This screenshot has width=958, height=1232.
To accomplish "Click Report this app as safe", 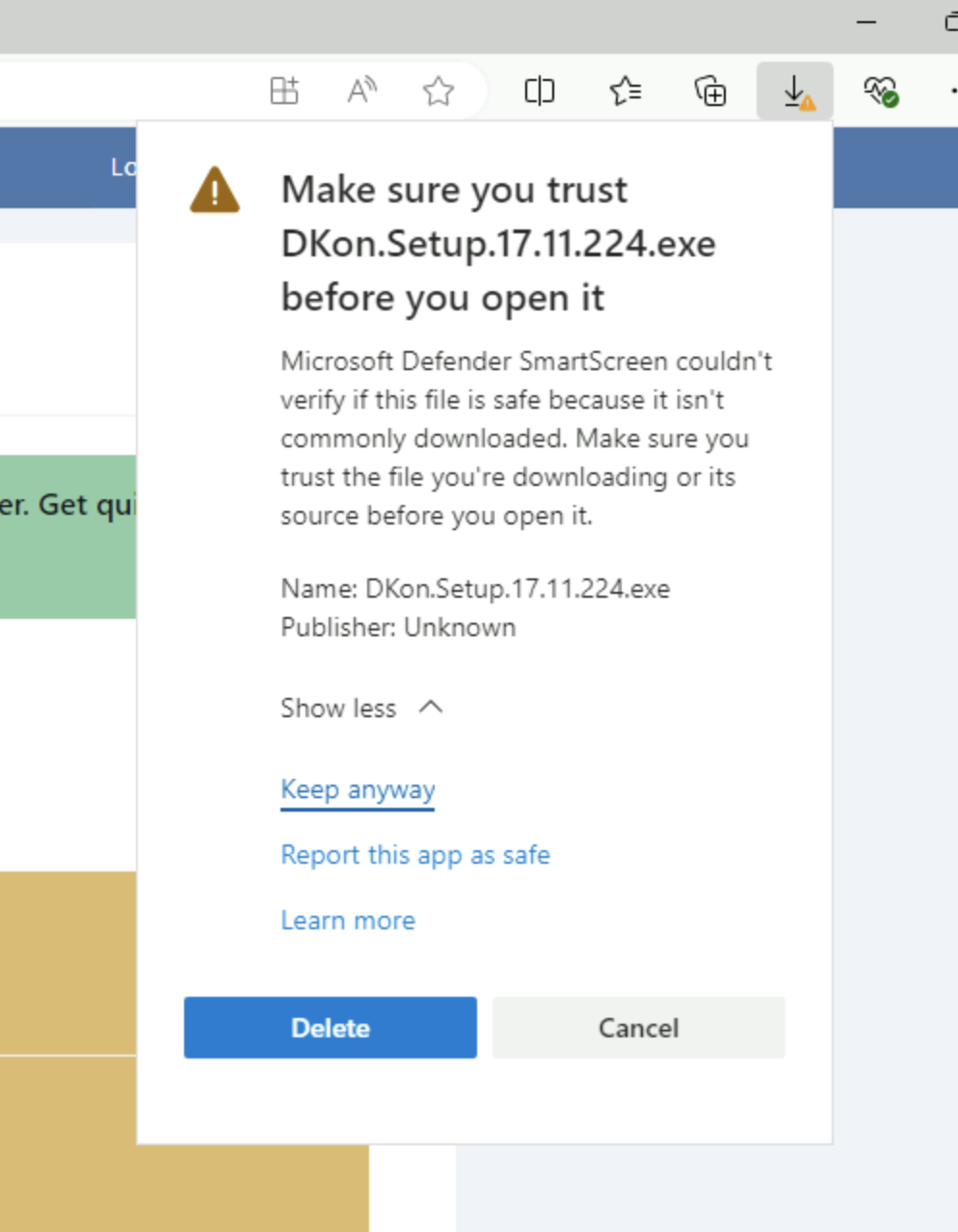I will pyautogui.click(x=414, y=855).
